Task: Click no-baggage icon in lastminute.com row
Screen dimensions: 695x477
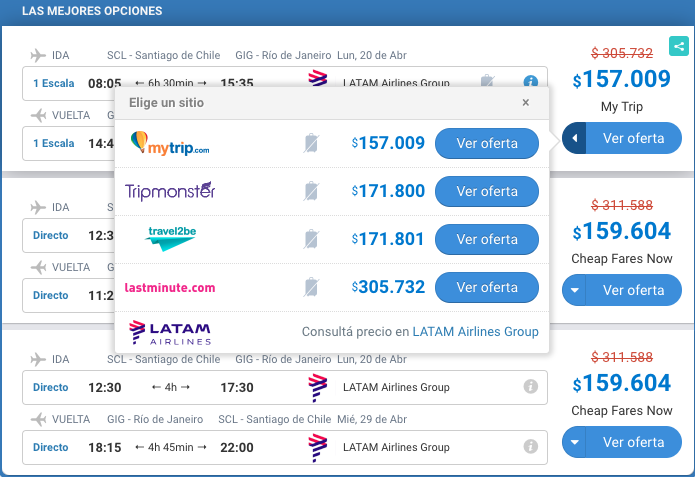Action: (x=311, y=287)
